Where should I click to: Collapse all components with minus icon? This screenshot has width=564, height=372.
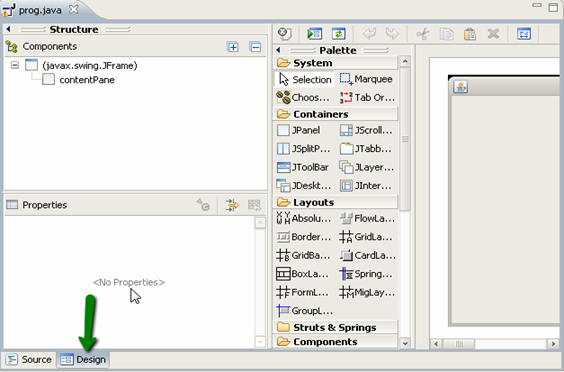tap(255, 47)
